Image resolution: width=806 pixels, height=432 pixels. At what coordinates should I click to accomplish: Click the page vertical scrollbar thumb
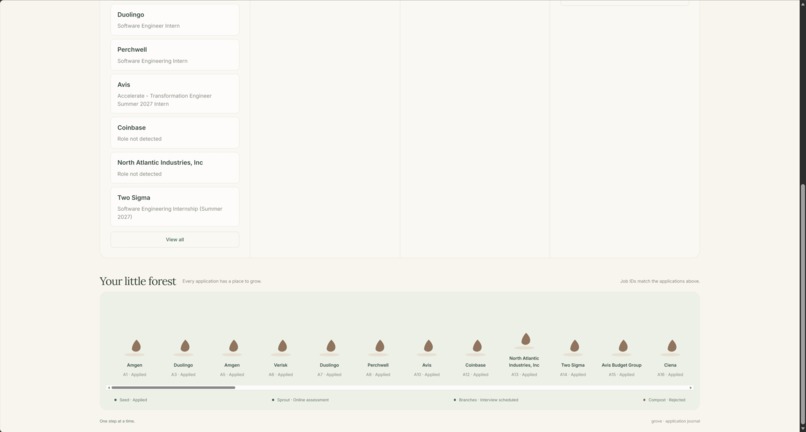coord(802,305)
